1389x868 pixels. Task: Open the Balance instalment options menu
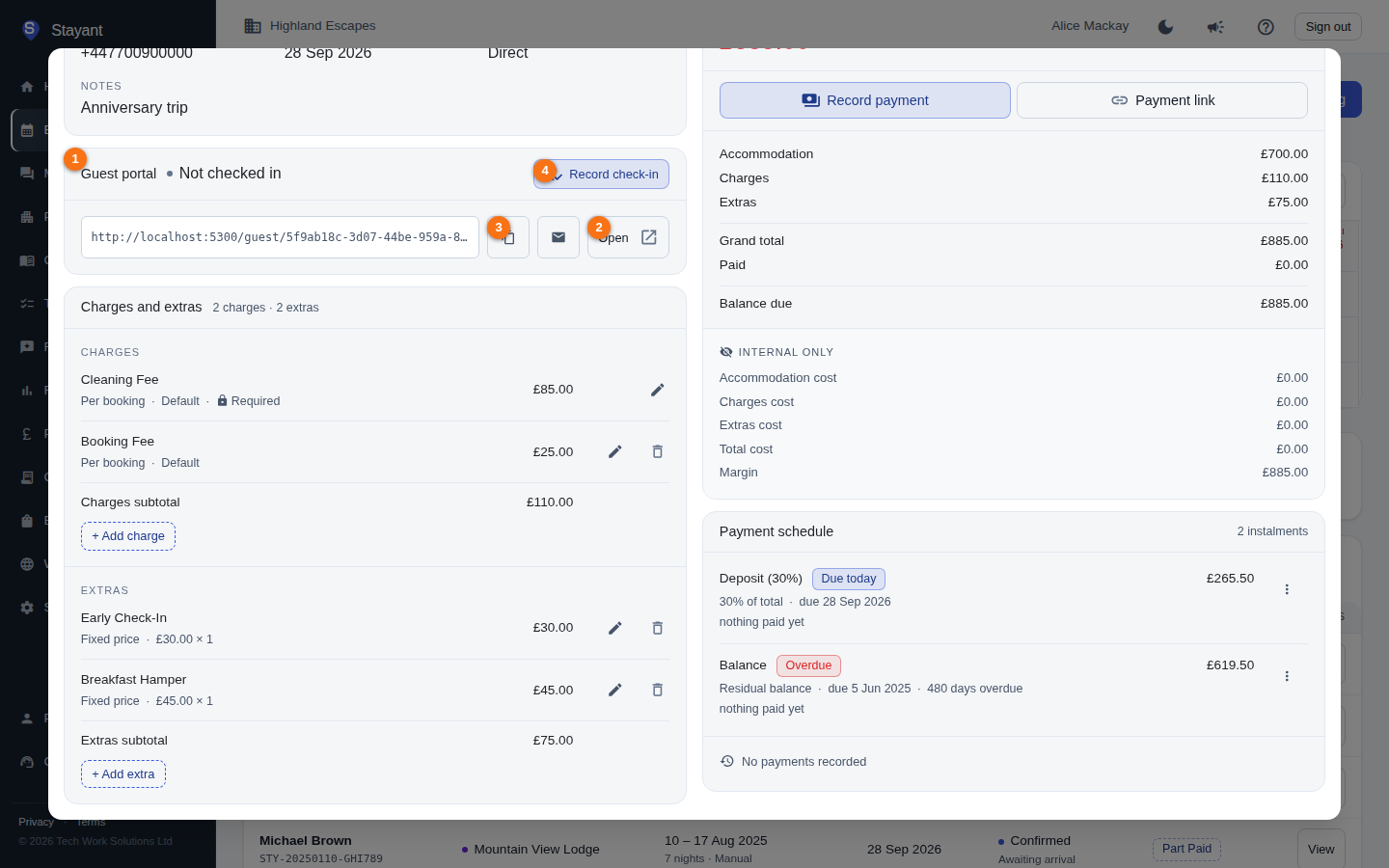pyautogui.click(x=1287, y=676)
